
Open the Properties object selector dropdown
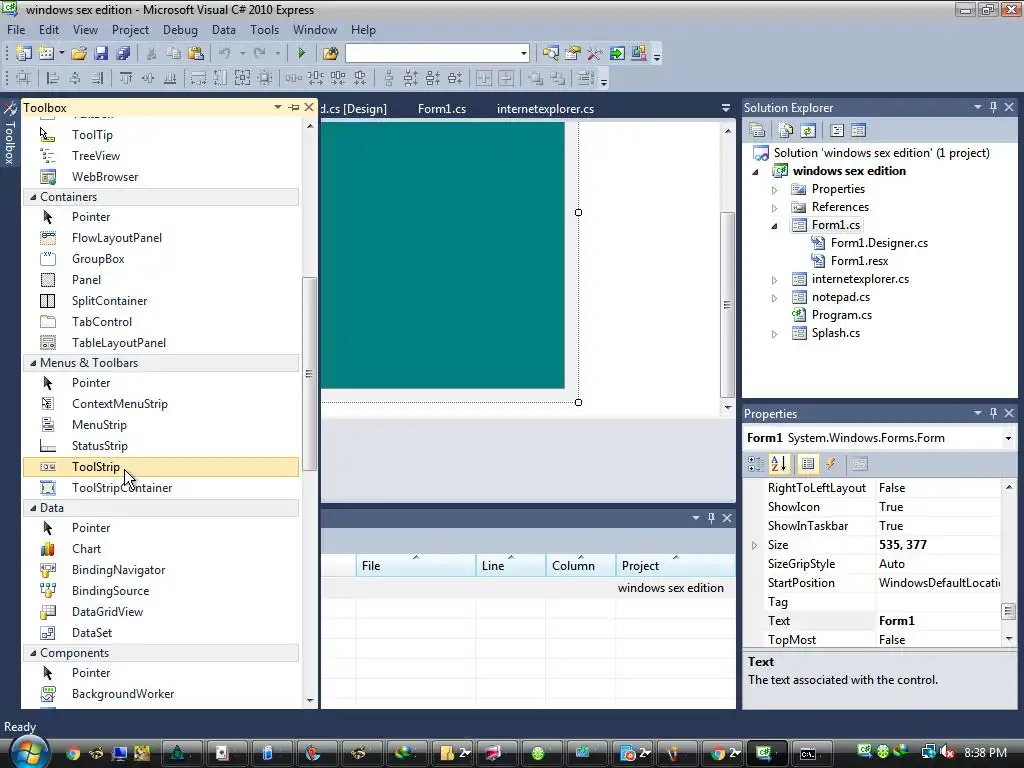tap(1008, 438)
